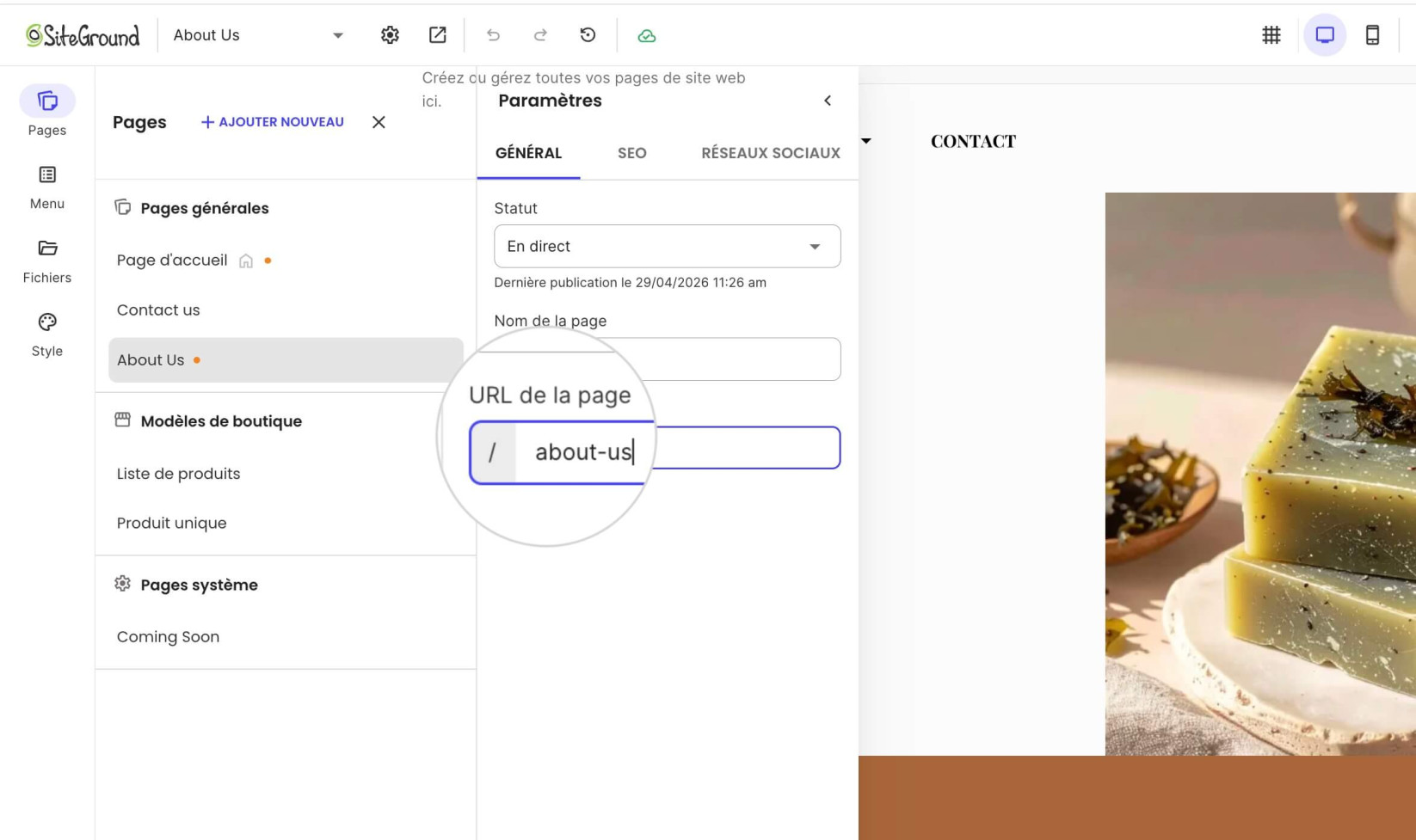
Task: Click the redo arrow
Action: tap(540, 35)
